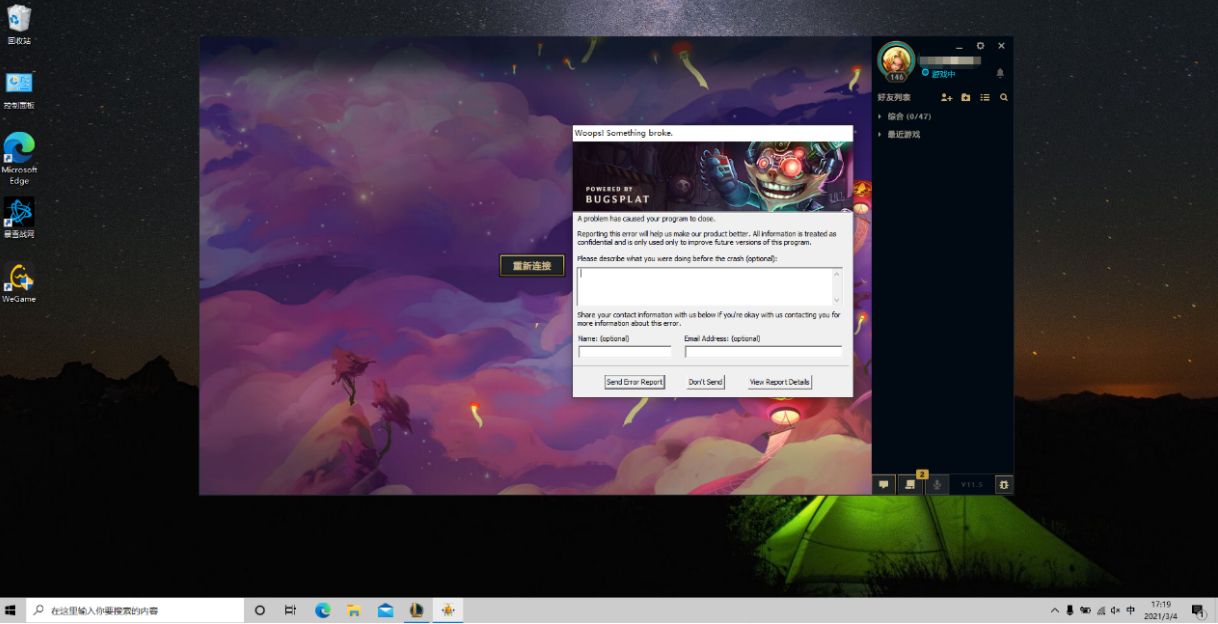
Task: Open the client settings gear
Action: (x=980, y=46)
